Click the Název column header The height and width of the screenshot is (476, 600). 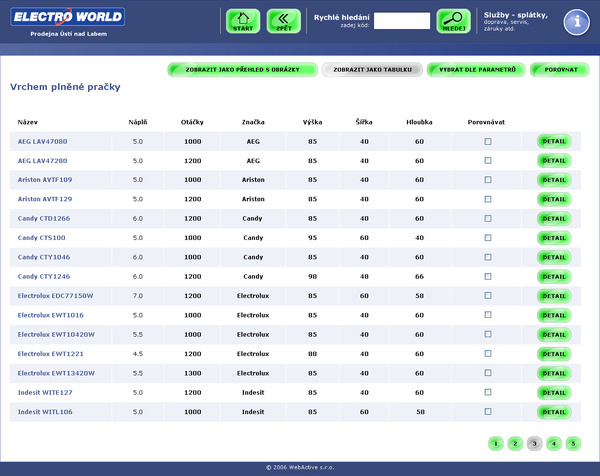[x=28, y=122]
